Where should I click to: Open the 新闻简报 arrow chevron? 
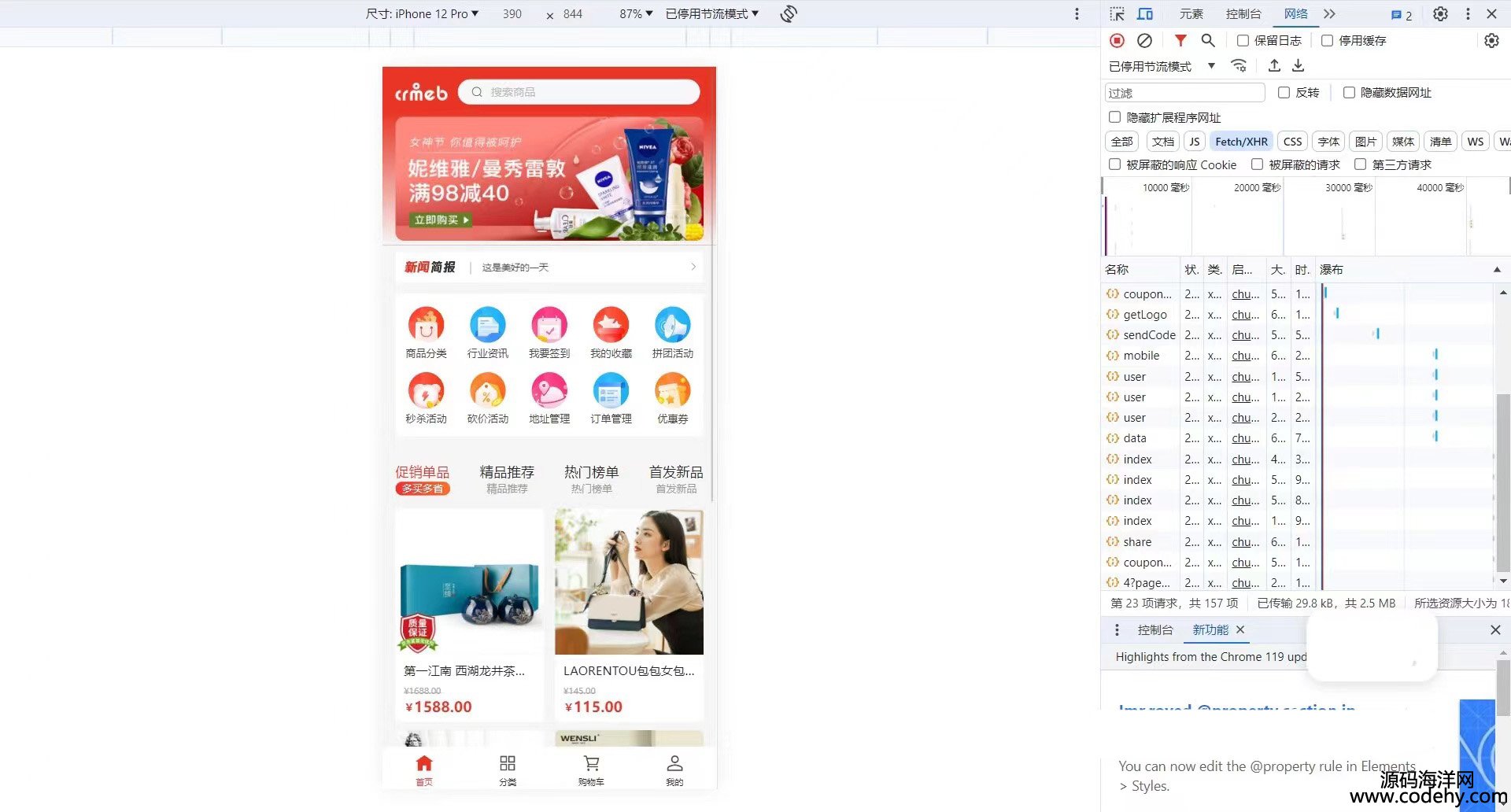693,267
